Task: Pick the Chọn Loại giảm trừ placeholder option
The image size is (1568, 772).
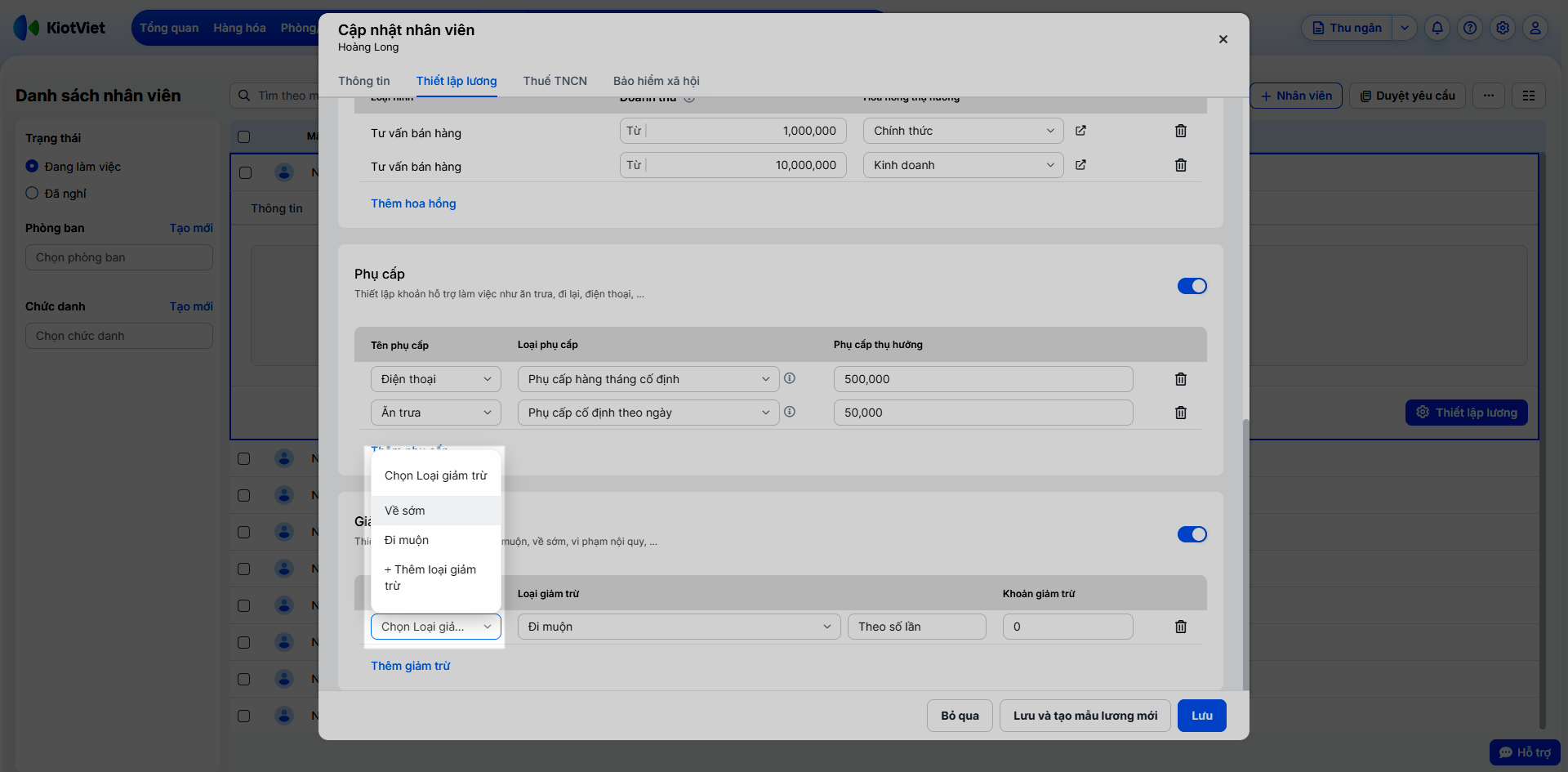Action: [436, 475]
